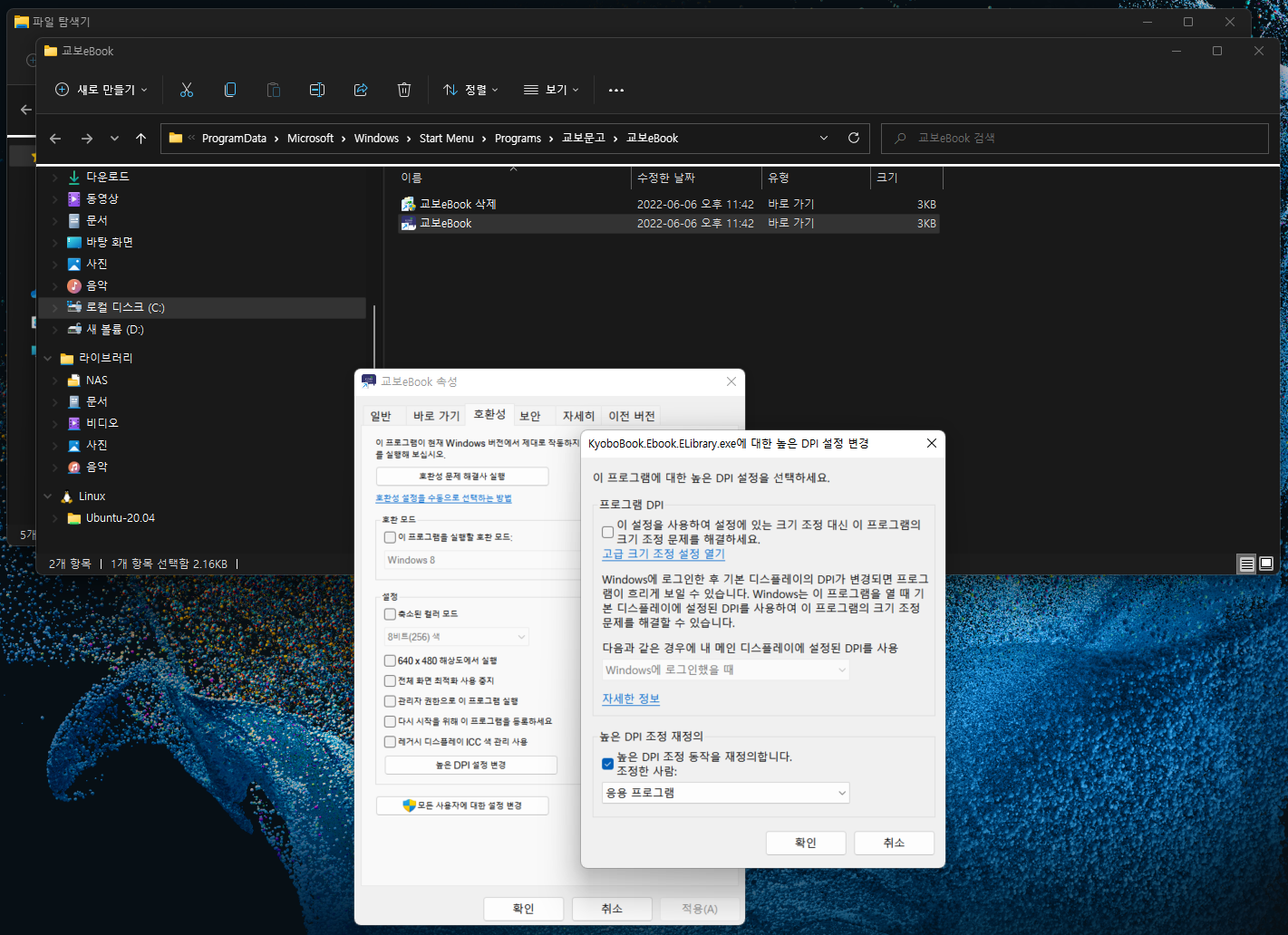Click the Cut scissors icon in toolbar

(187, 90)
